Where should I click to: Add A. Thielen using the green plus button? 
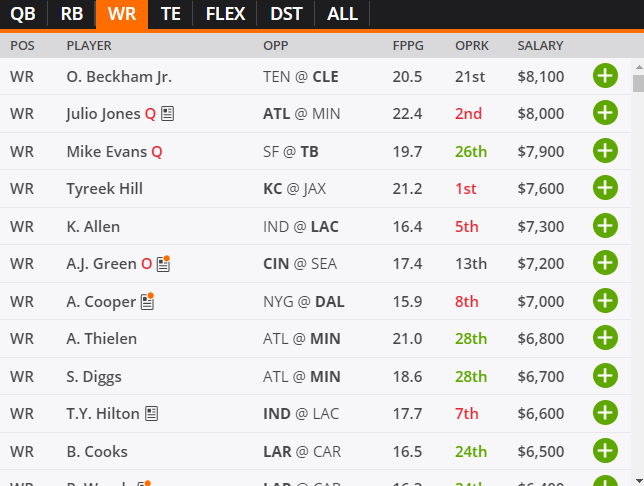pyautogui.click(x=605, y=338)
